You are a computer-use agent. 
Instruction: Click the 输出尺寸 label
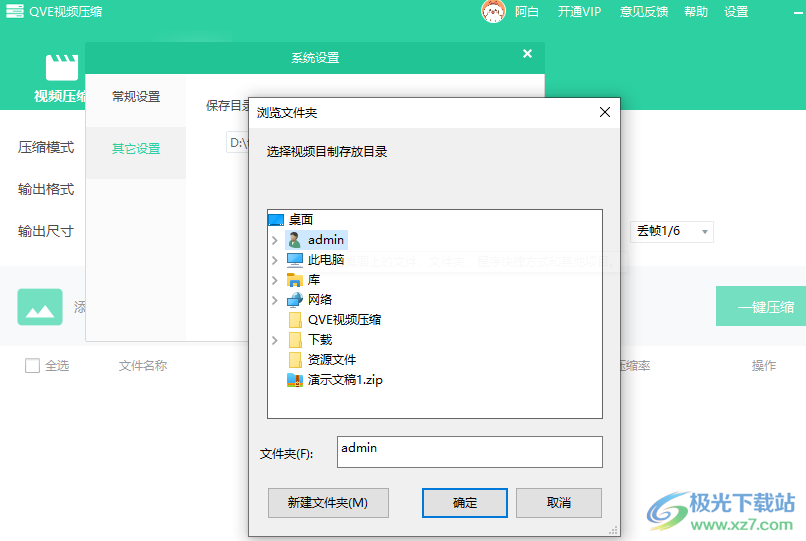(46, 231)
